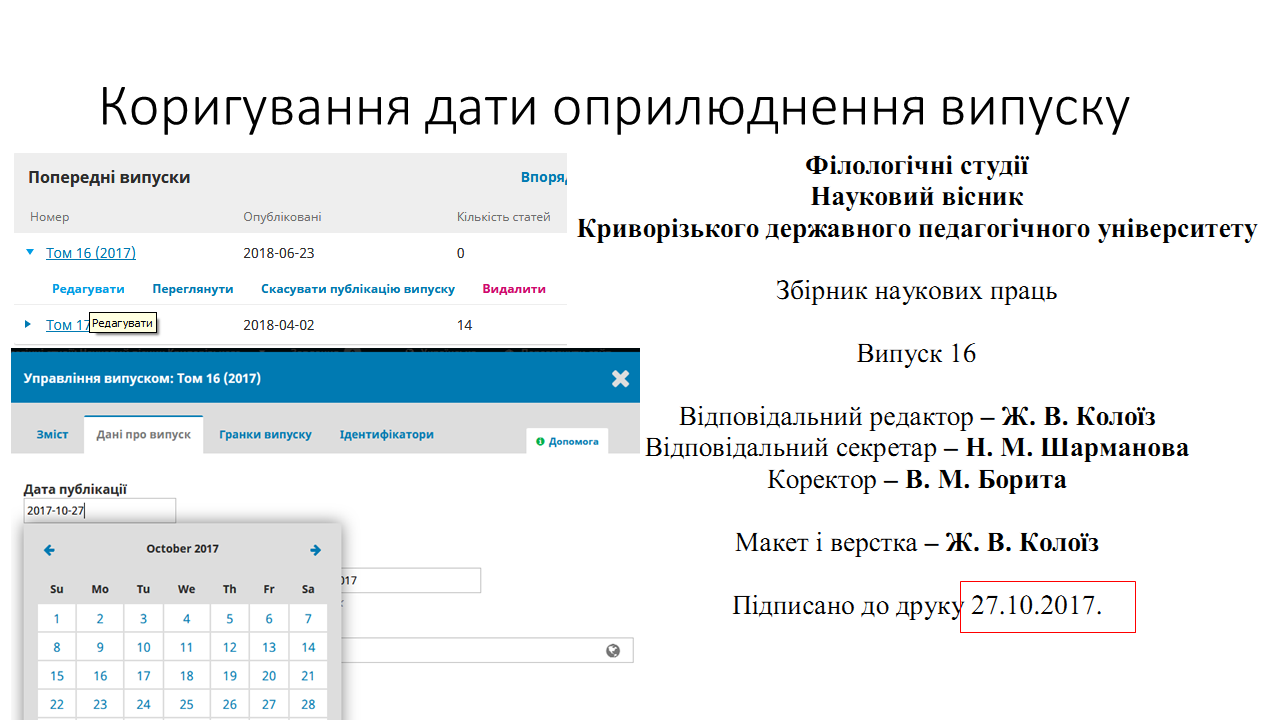Screen dimensions: 1280x720
Task: Expand the Том 17 issue row
Action: 29,325
